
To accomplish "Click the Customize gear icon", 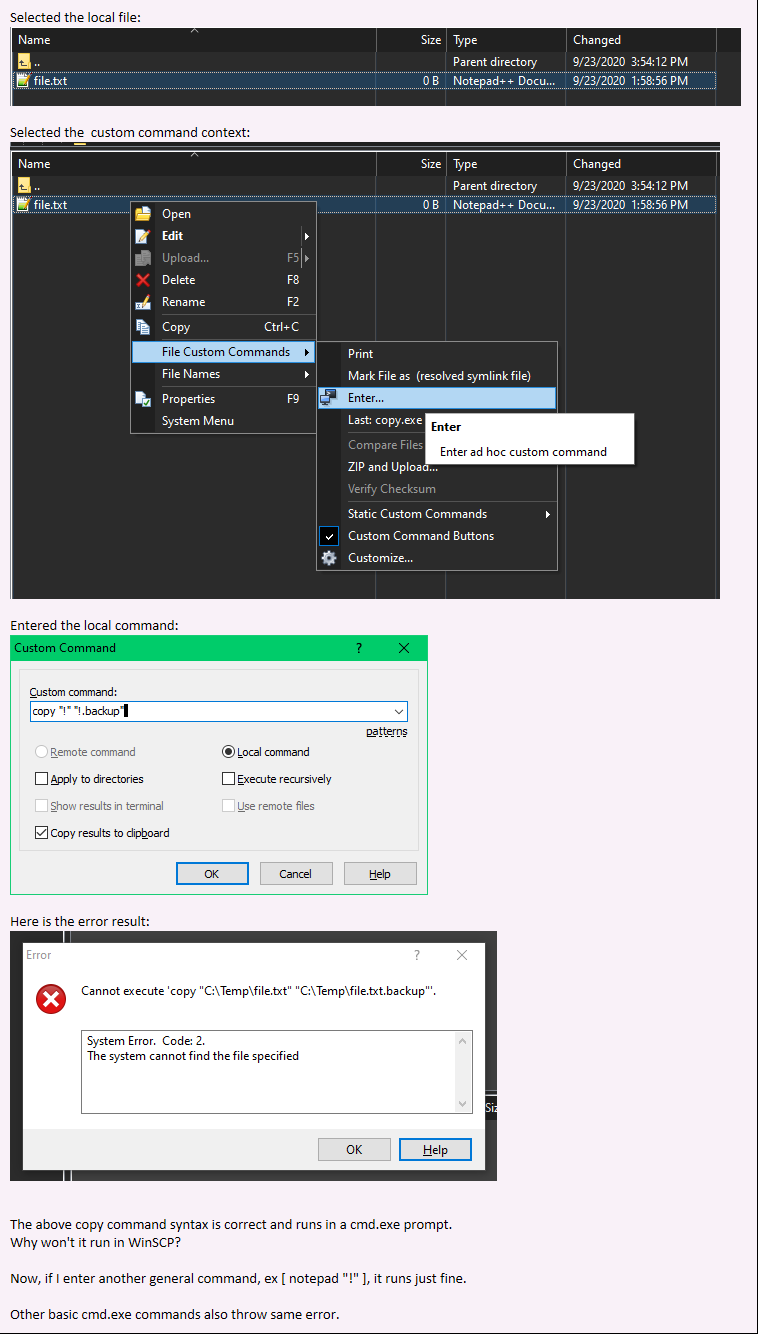I will coord(329,558).
